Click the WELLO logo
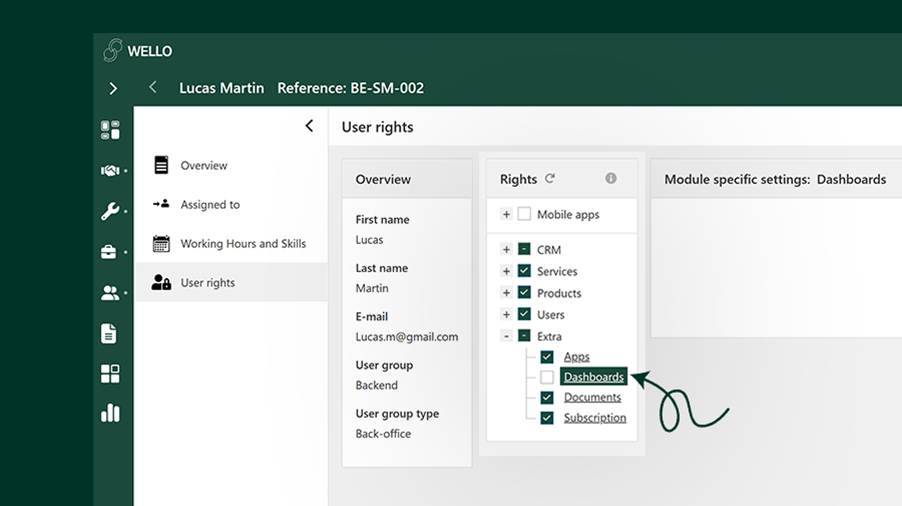Viewport: 902px width, 506px height. [x=138, y=51]
